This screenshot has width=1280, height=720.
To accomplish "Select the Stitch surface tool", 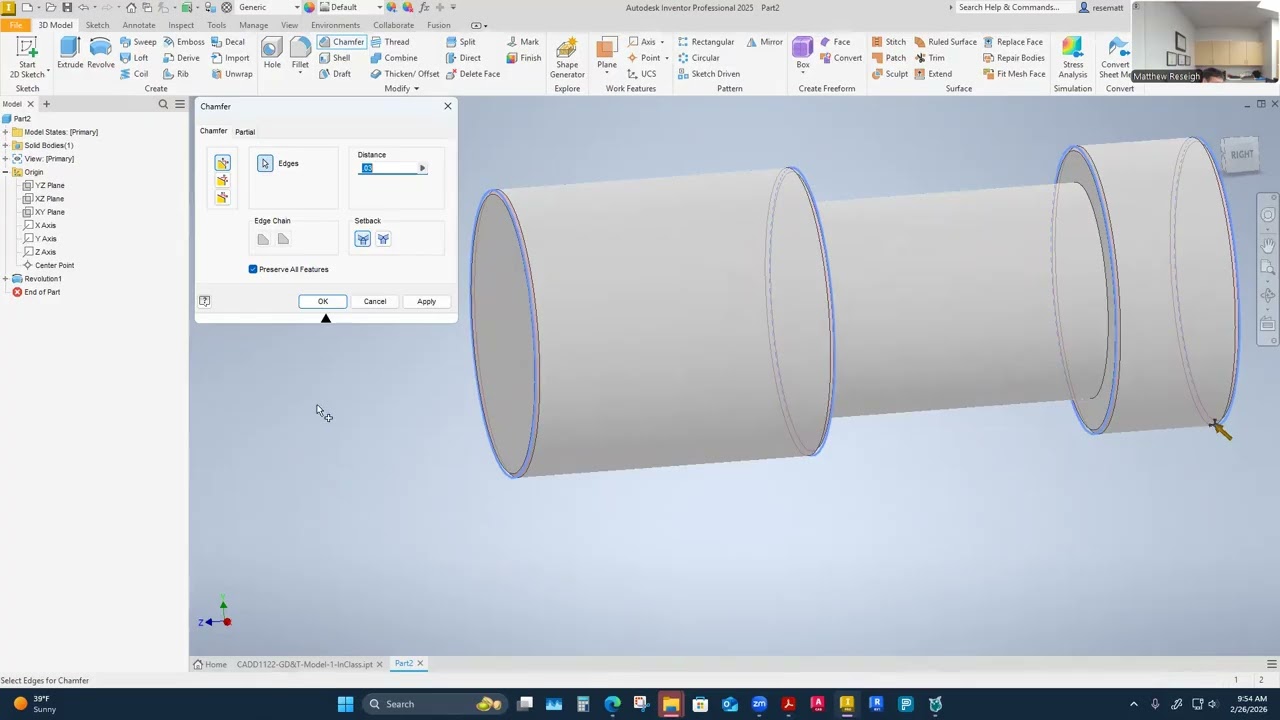I will tap(888, 42).
